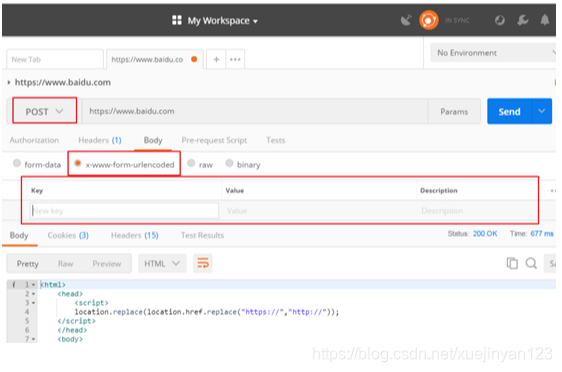This screenshot has height=372, width=562.
Task: Open the My Workspace dropdown
Action: tap(223, 21)
